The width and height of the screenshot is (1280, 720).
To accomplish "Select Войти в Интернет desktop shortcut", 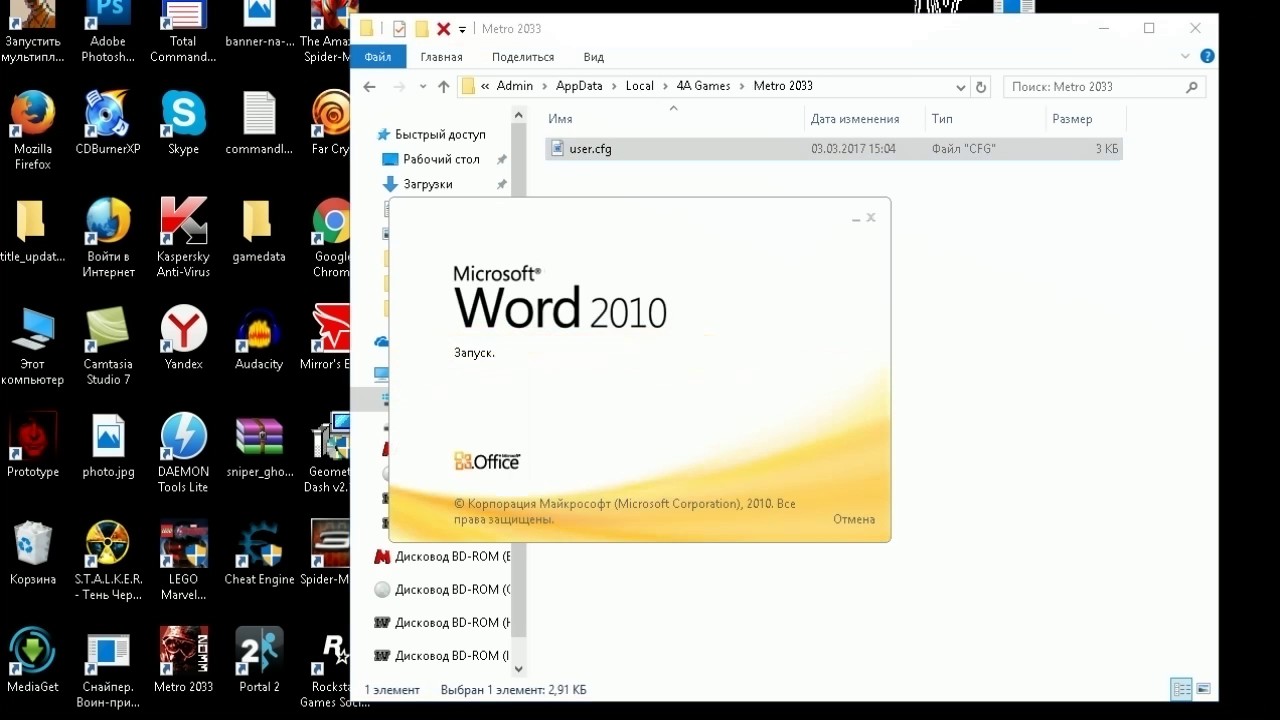I will [x=108, y=238].
